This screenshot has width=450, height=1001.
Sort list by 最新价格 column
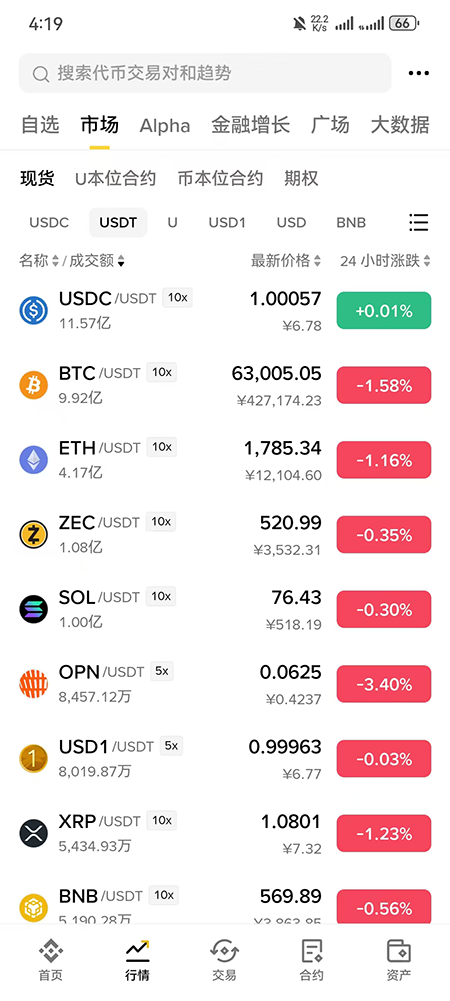pyautogui.click(x=286, y=260)
